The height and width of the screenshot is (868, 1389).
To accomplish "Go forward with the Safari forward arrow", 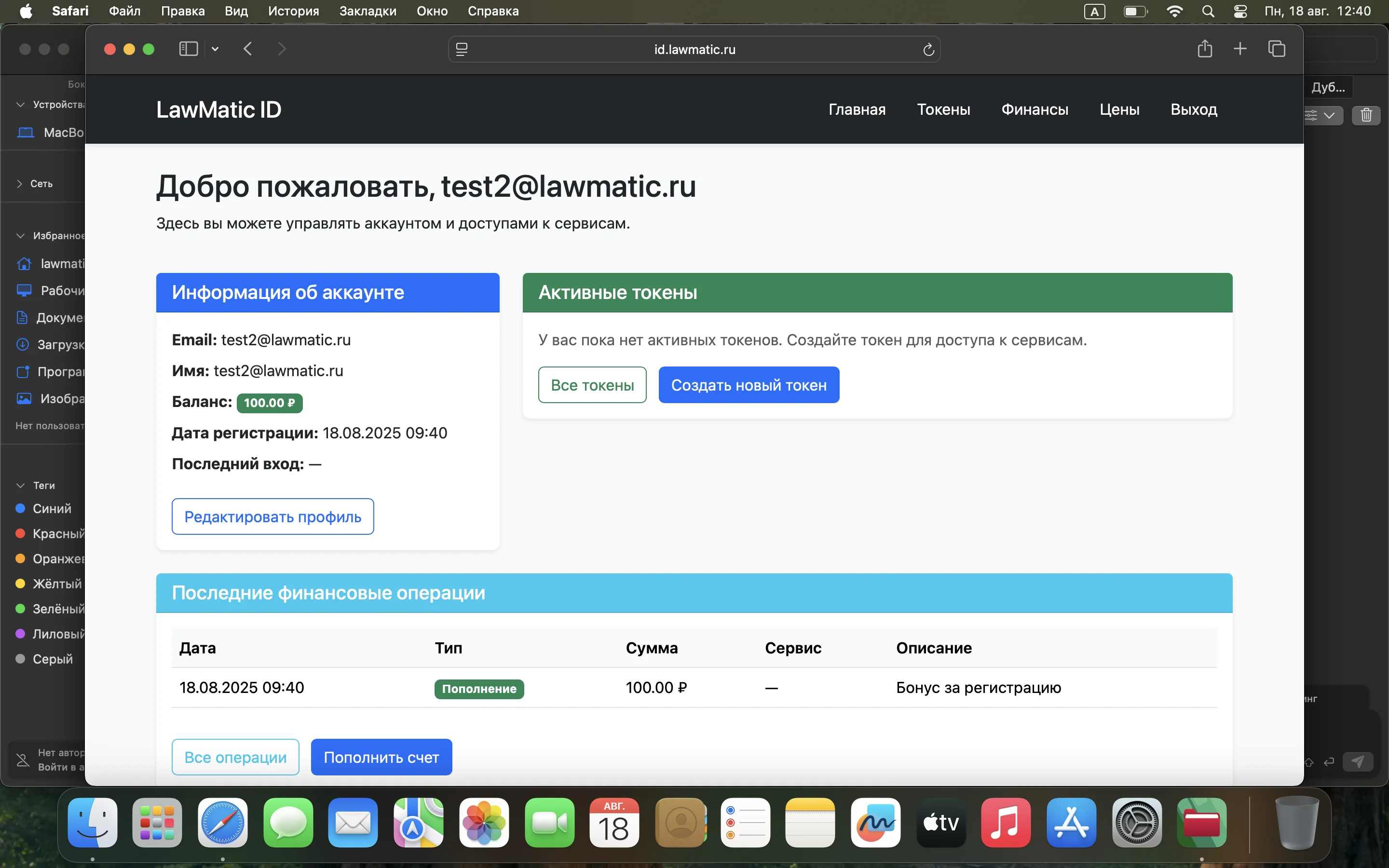I will 281,49.
